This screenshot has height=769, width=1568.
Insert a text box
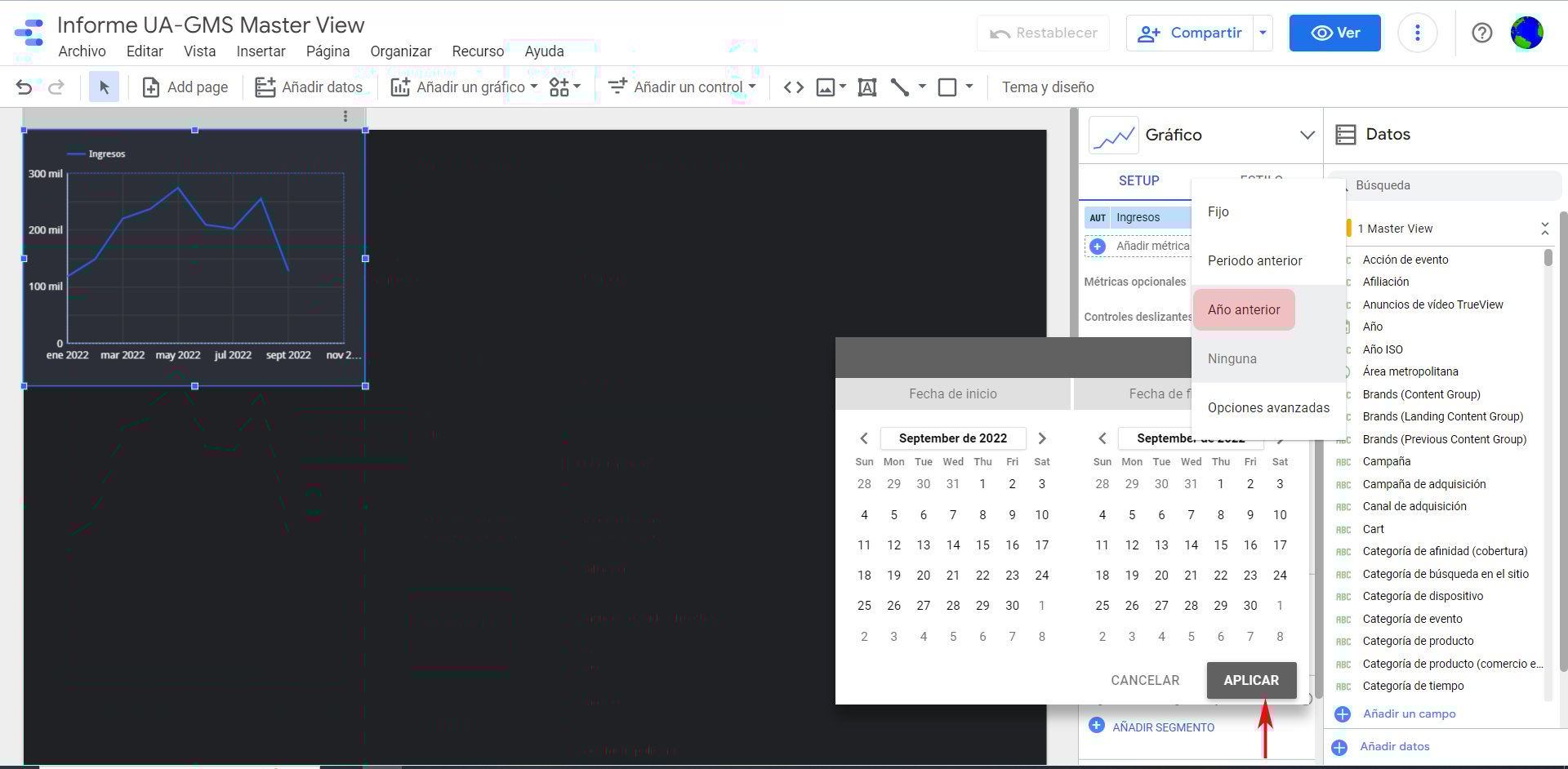(867, 87)
